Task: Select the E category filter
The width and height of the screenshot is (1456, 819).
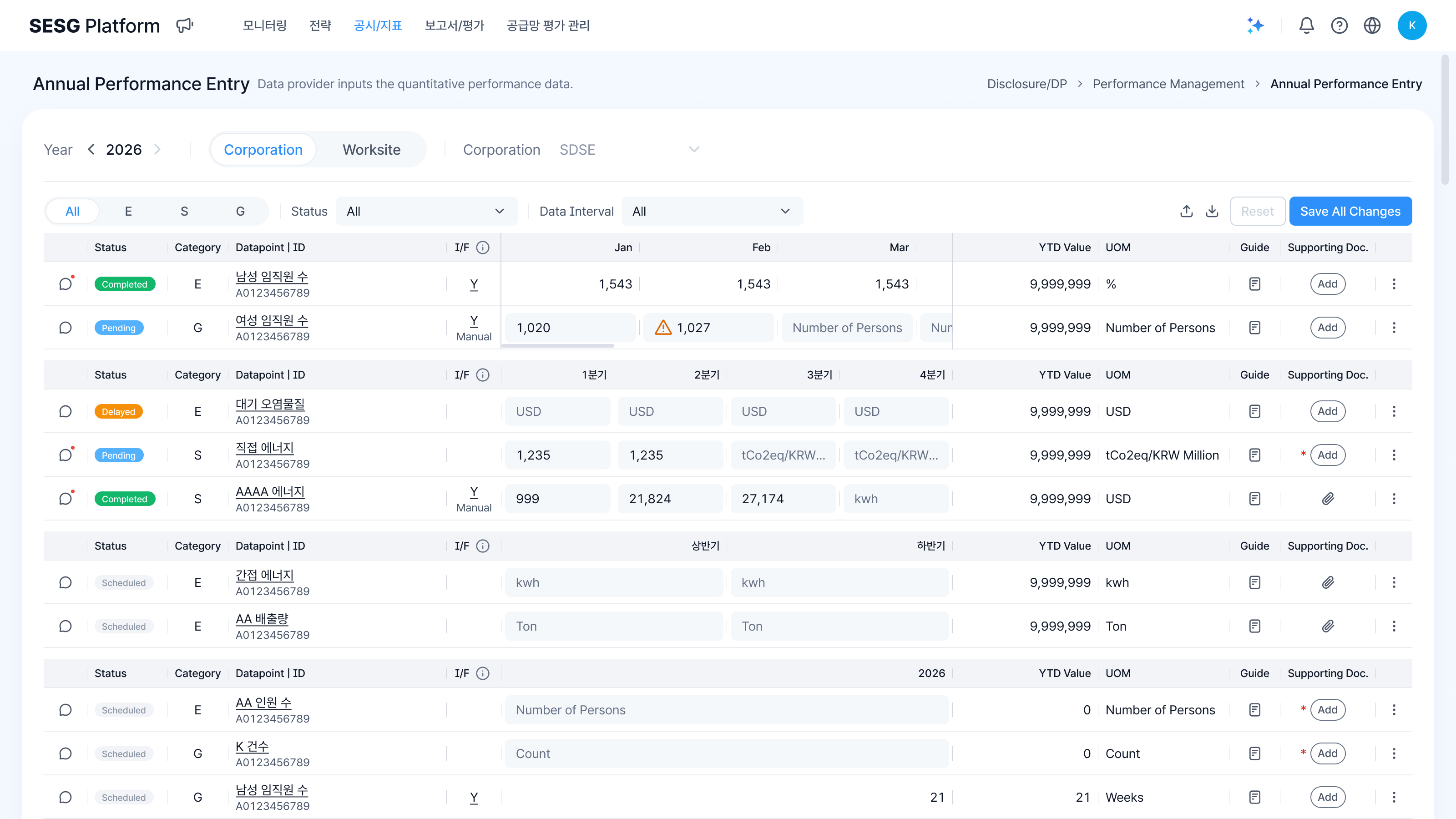Action: click(x=128, y=212)
